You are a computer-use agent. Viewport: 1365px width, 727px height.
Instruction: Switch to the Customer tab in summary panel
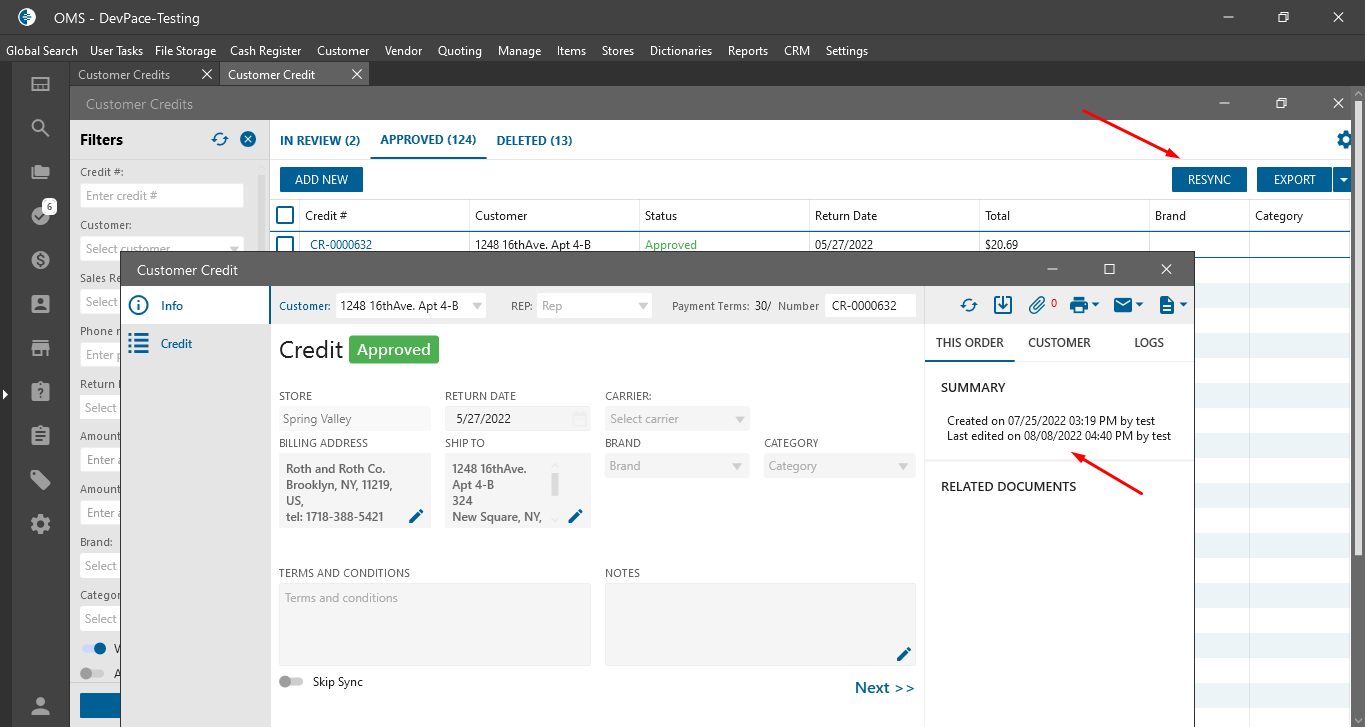pos(1059,343)
